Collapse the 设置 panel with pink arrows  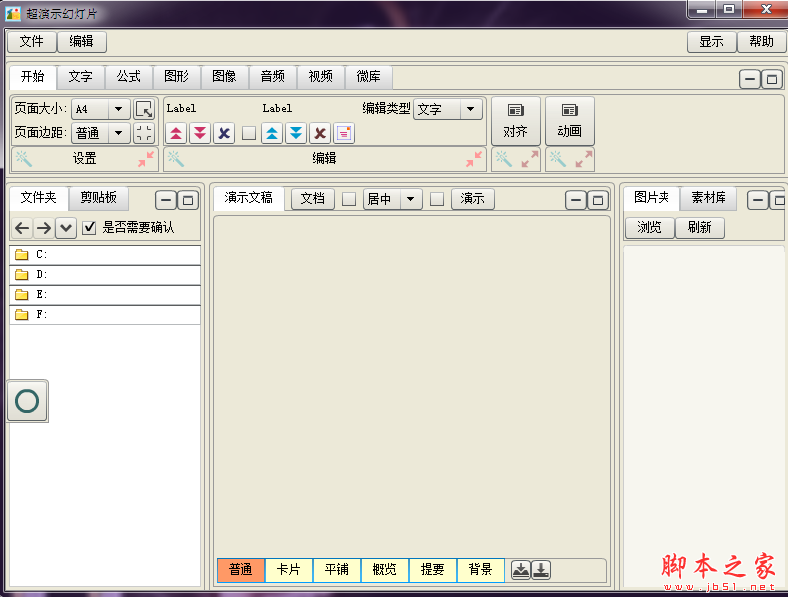[146, 159]
